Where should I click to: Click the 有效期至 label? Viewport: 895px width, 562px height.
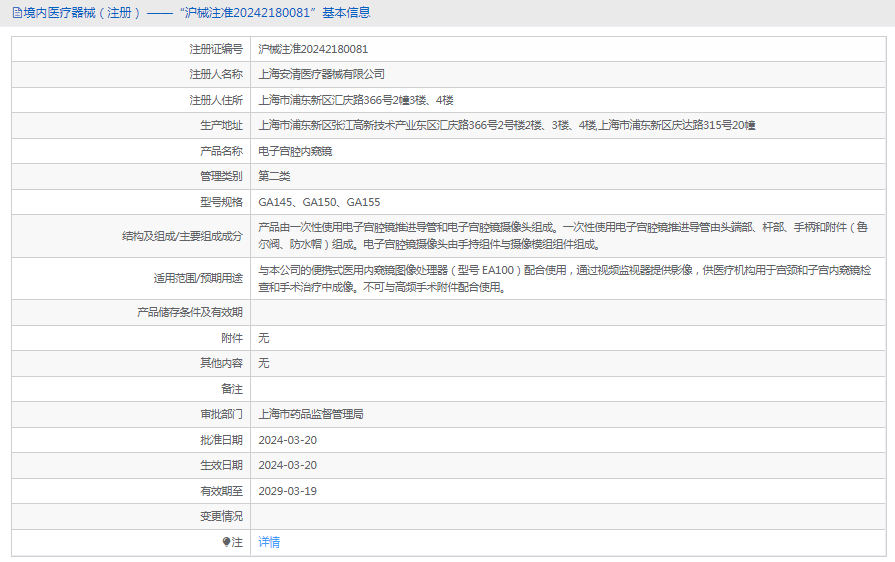[221, 491]
